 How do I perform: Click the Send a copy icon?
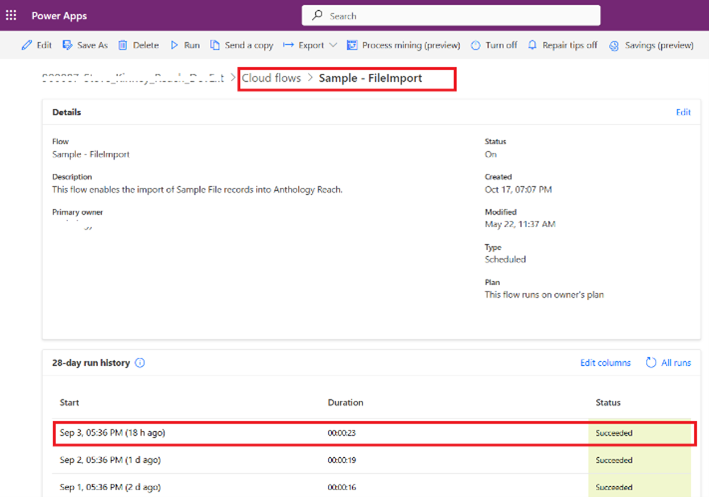(x=215, y=45)
